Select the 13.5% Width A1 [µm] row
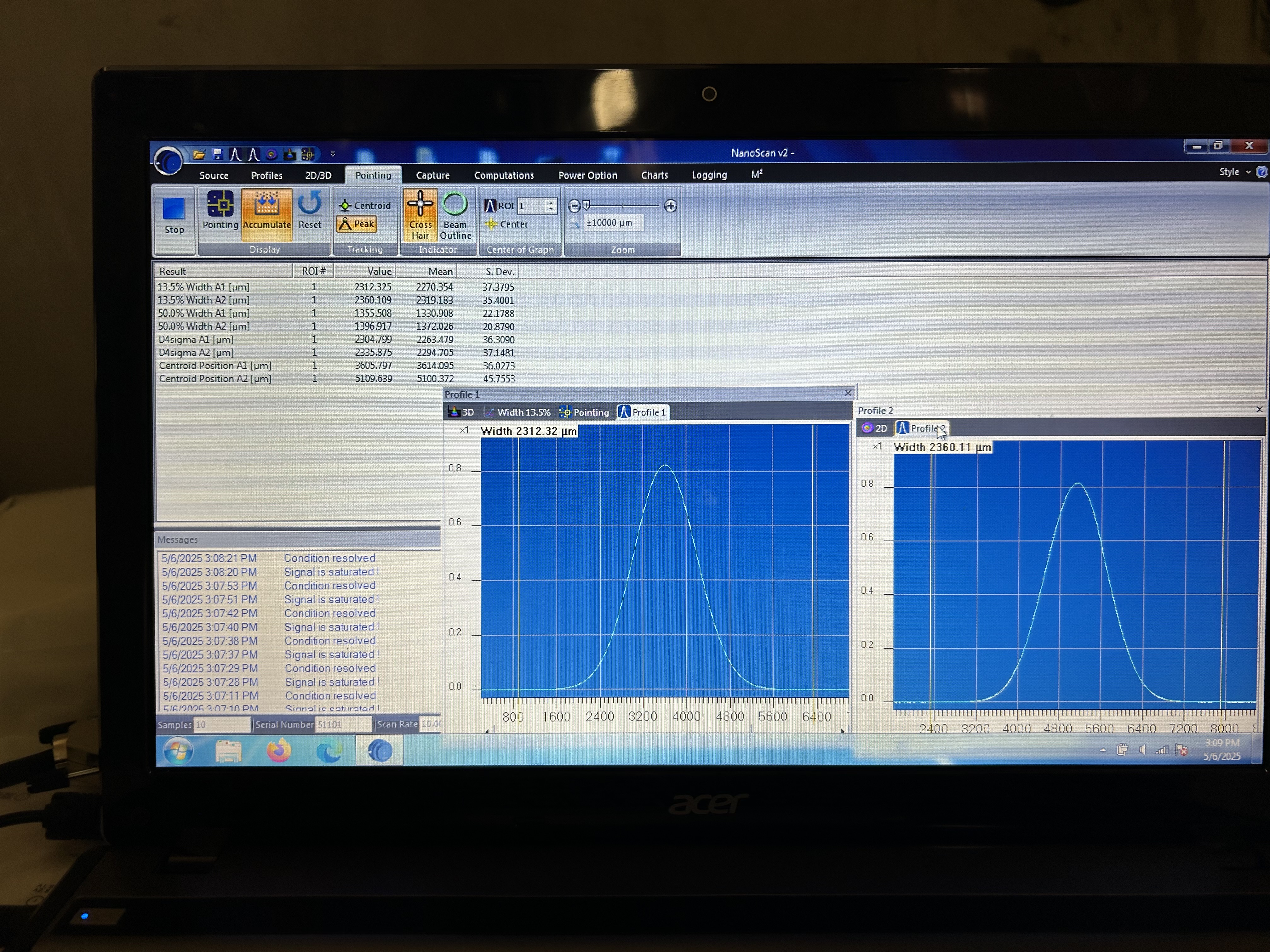The image size is (1270, 952). (336, 287)
